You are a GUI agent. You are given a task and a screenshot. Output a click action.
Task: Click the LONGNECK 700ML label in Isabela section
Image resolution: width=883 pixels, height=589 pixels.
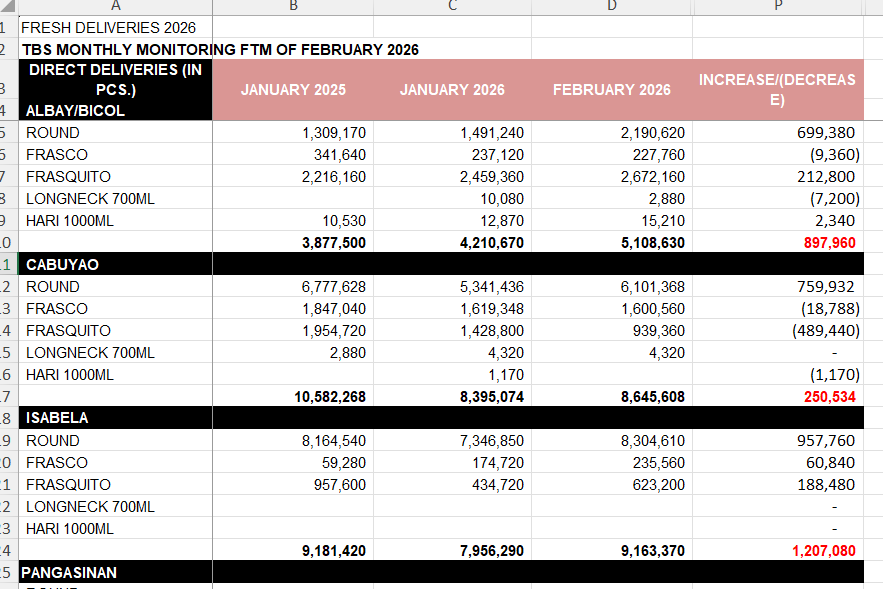pyautogui.click(x=90, y=506)
